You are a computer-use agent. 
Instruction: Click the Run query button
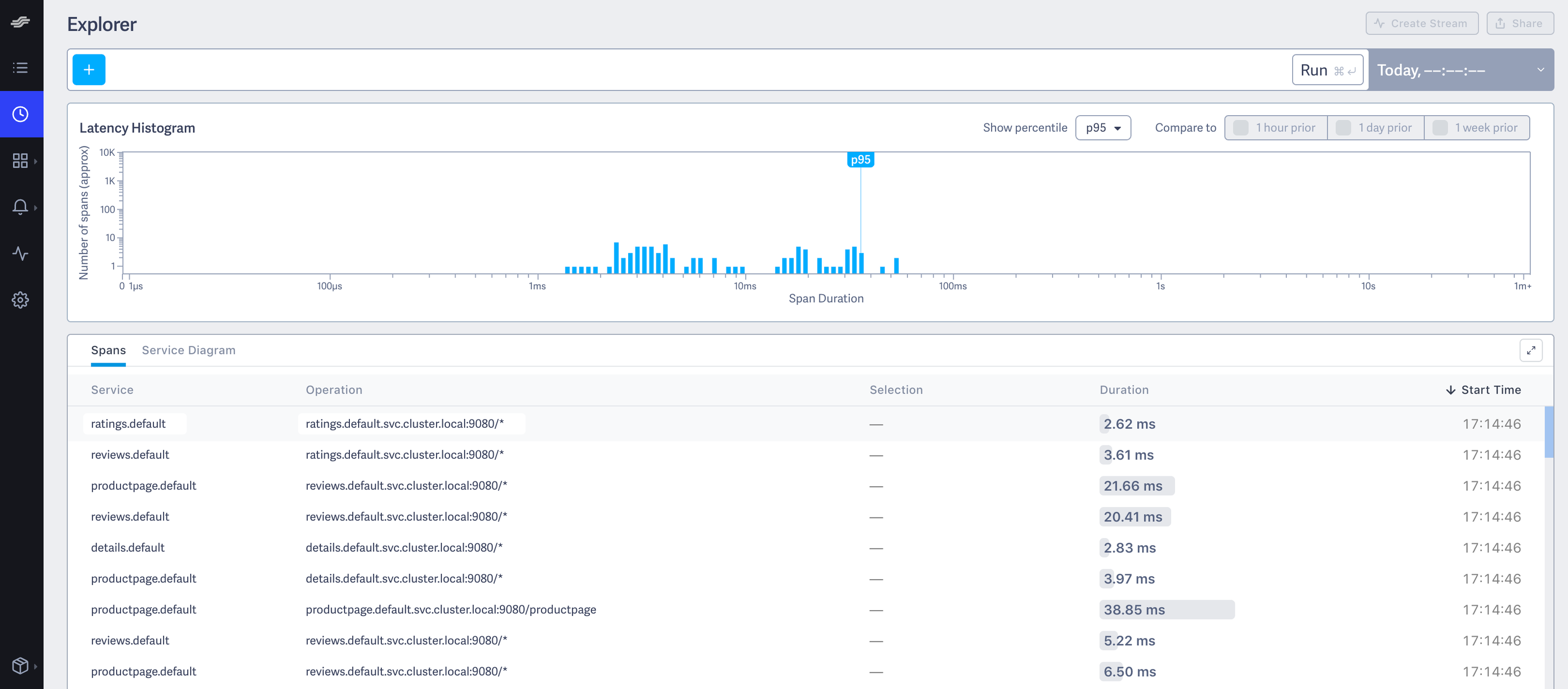(x=1327, y=70)
